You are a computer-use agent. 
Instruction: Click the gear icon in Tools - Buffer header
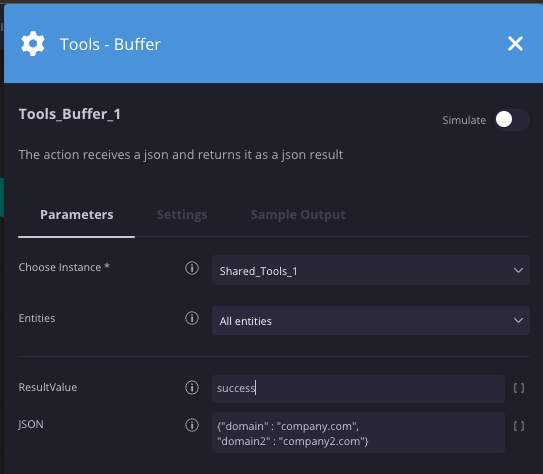[33, 44]
